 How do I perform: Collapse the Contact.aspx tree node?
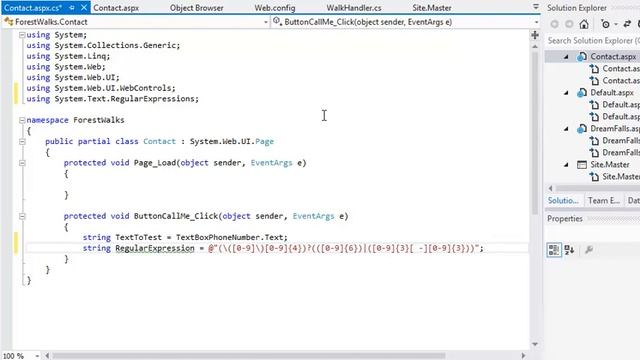pos(566,57)
